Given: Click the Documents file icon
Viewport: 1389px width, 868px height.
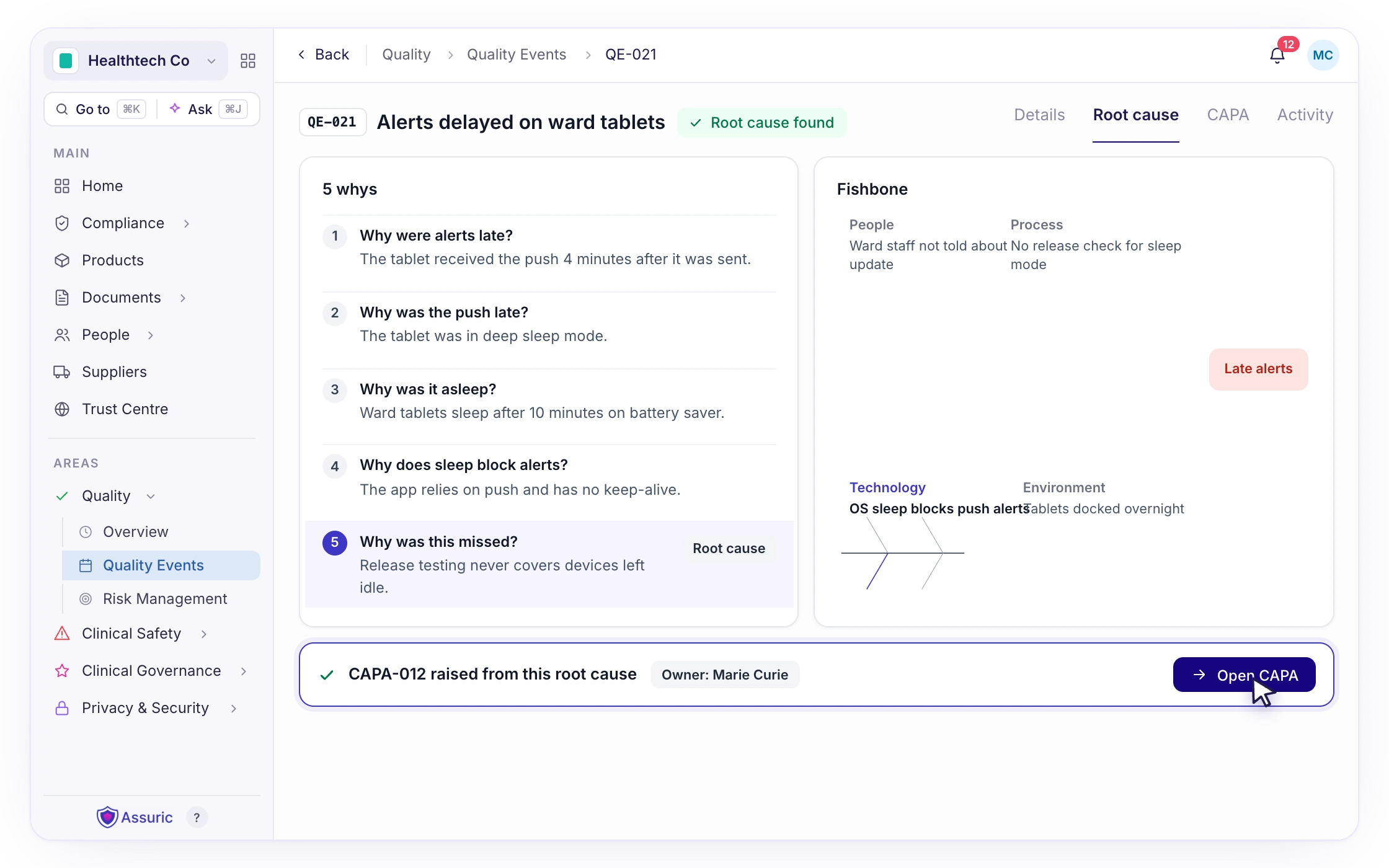Looking at the screenshot, I should pyautogui.click(x=62, y=298).
